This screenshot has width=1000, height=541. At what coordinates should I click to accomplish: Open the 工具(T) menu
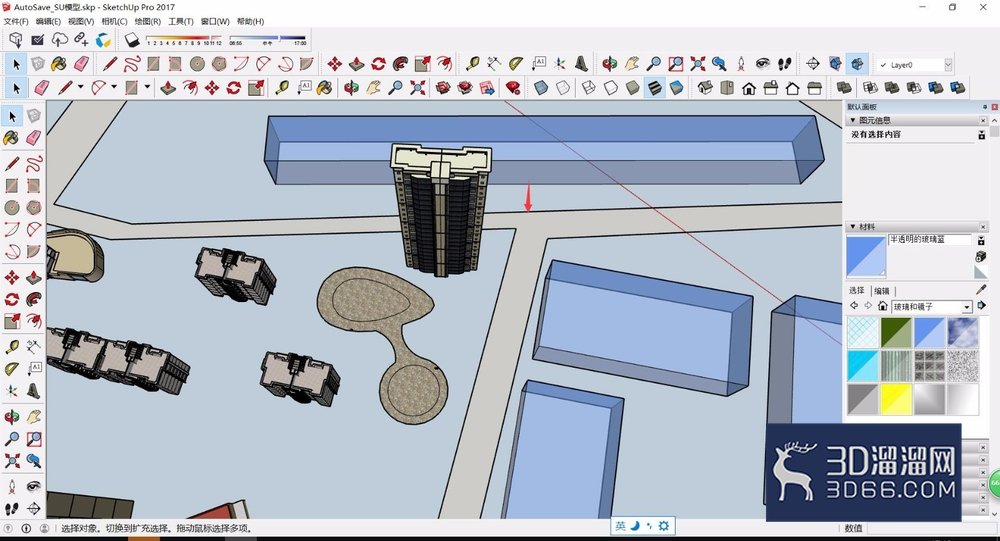click(x=180, y=21)
